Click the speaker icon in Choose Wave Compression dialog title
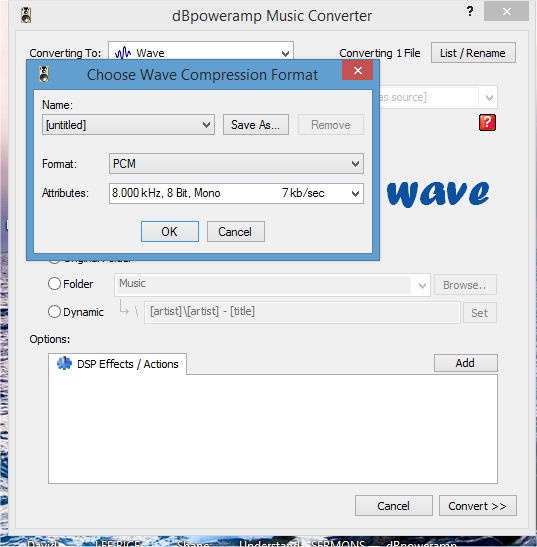 point(44,74)
